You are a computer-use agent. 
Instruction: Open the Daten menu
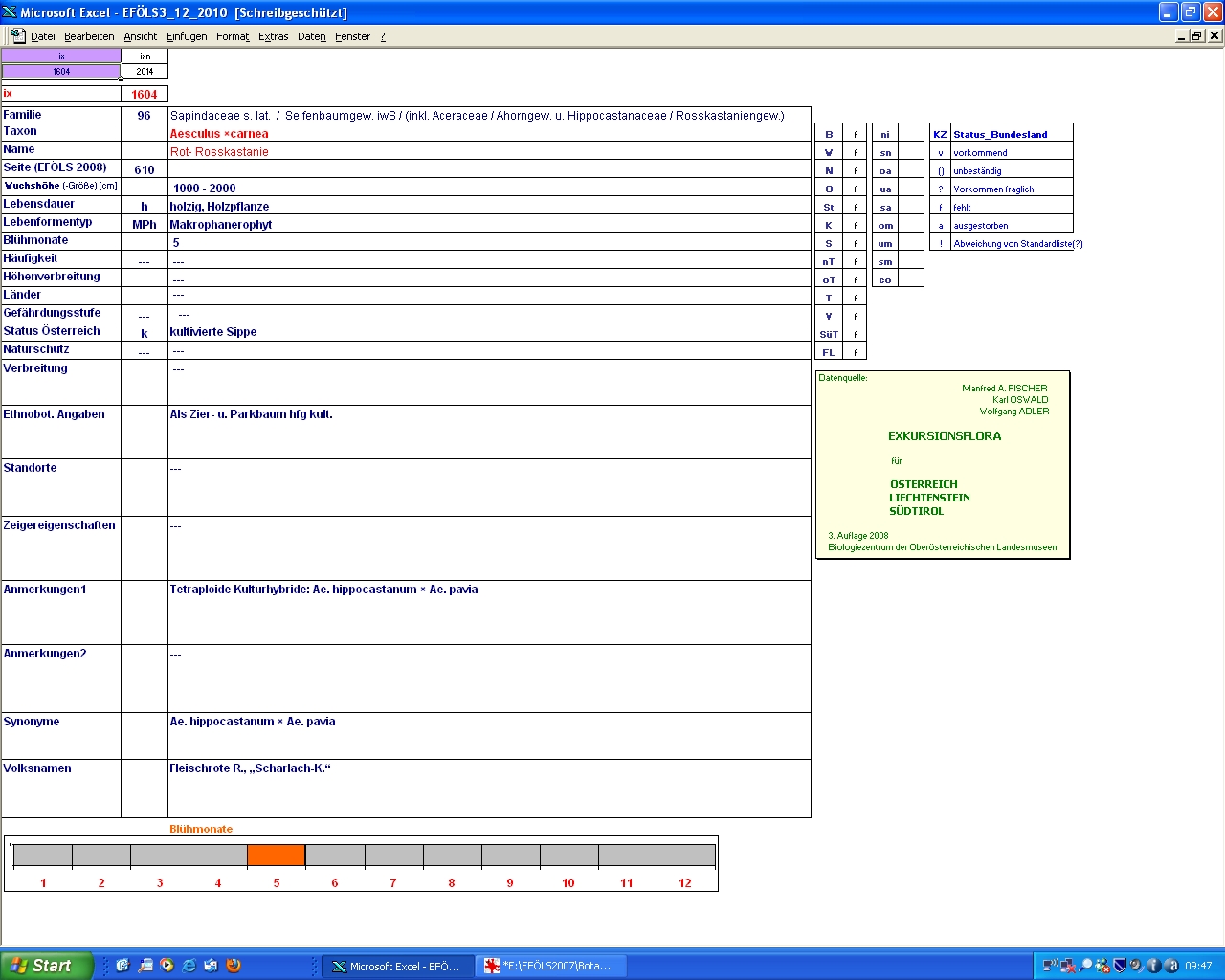pos(312,36)
